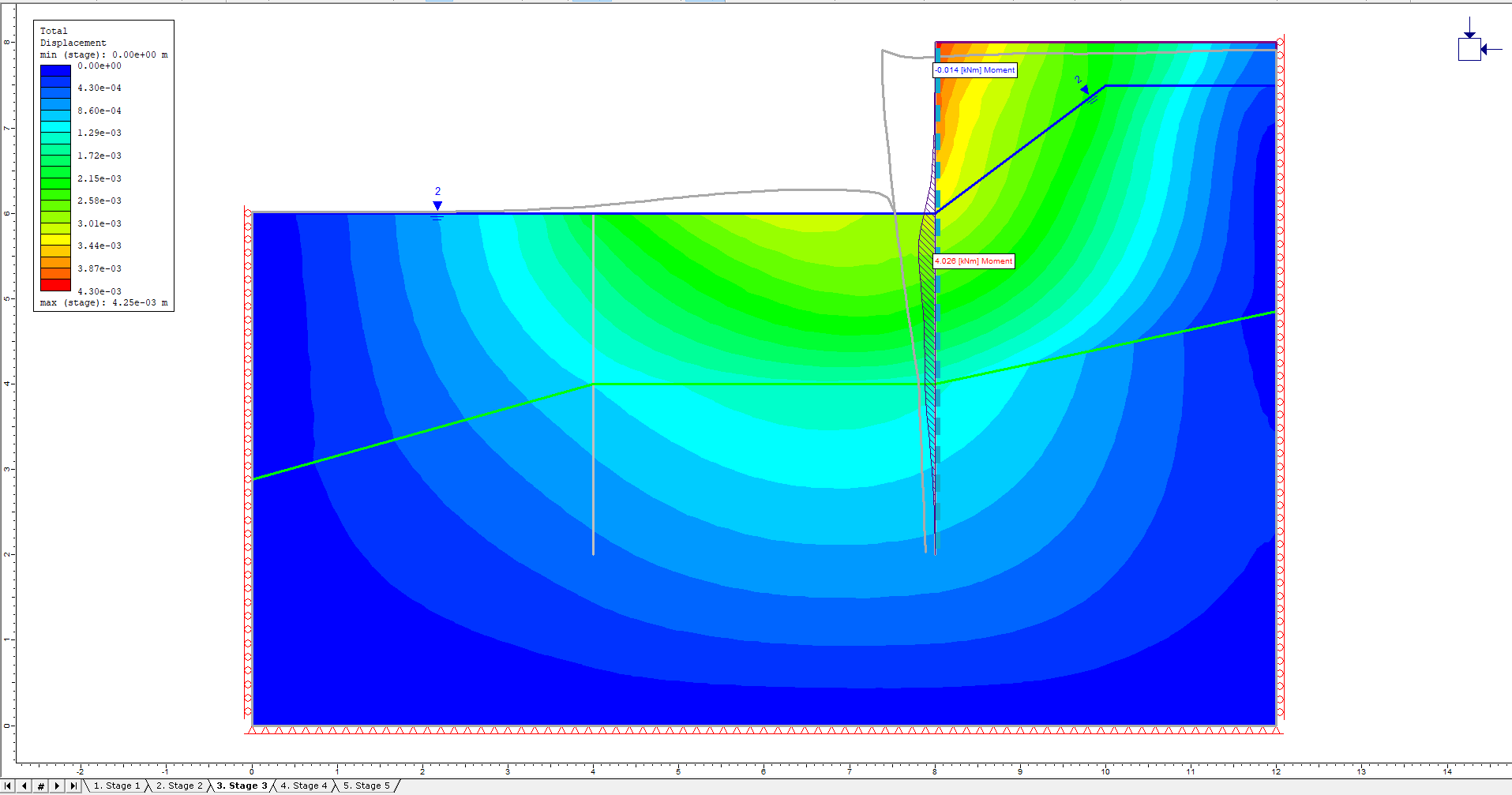Select the in-plane stress block indicator
1512x795 pixels.
click(x=1470, y=47)
